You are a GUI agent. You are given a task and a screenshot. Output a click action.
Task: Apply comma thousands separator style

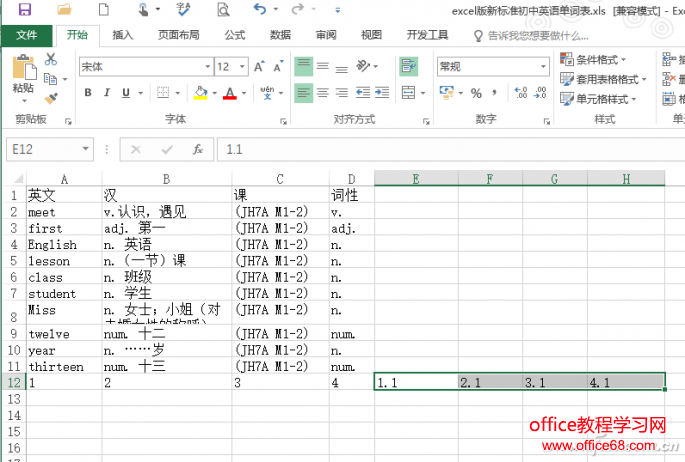coord(495,93)
